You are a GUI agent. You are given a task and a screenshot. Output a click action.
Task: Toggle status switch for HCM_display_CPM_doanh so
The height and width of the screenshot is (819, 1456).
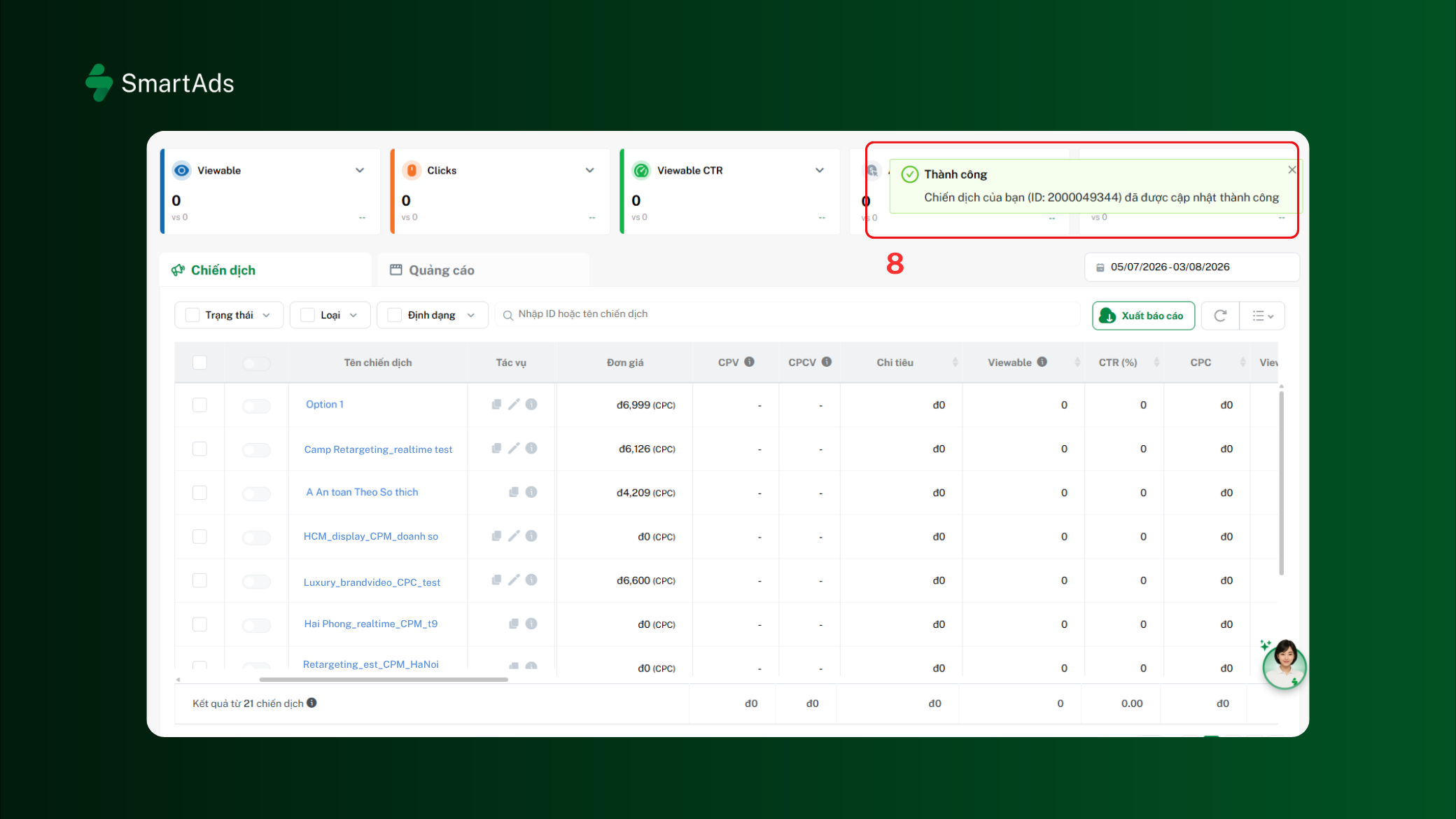pos(256,538)
